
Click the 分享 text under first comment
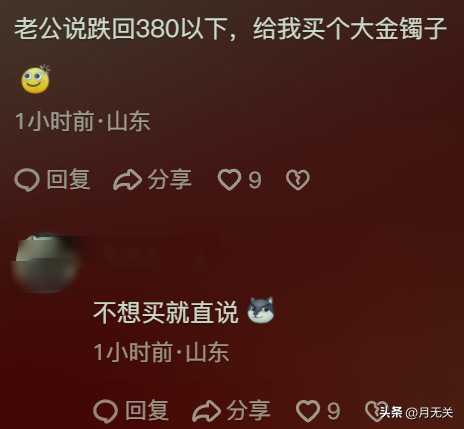[x=170, y=180]
